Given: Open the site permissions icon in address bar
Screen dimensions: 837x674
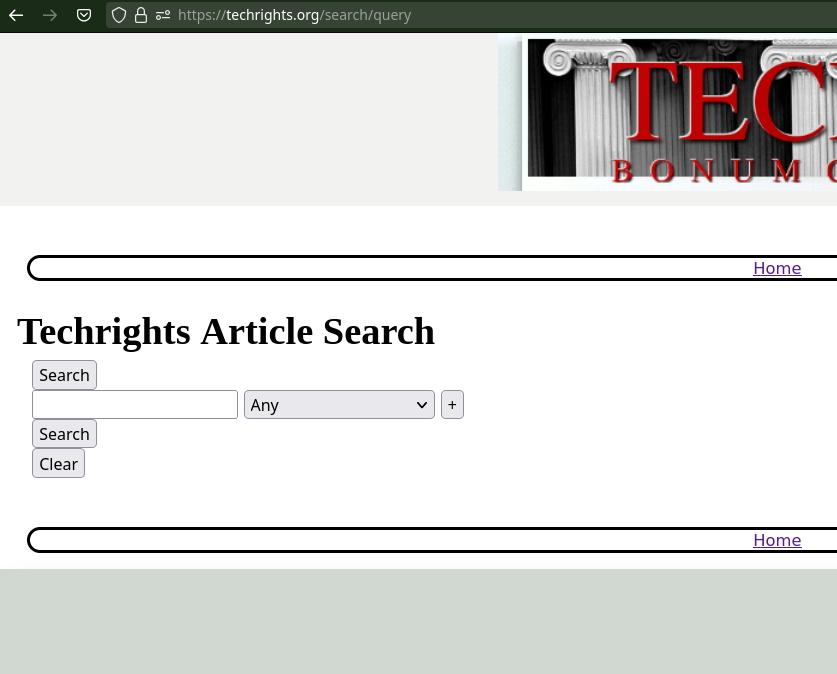Looking at the screenshot, I should click(163, 15).
